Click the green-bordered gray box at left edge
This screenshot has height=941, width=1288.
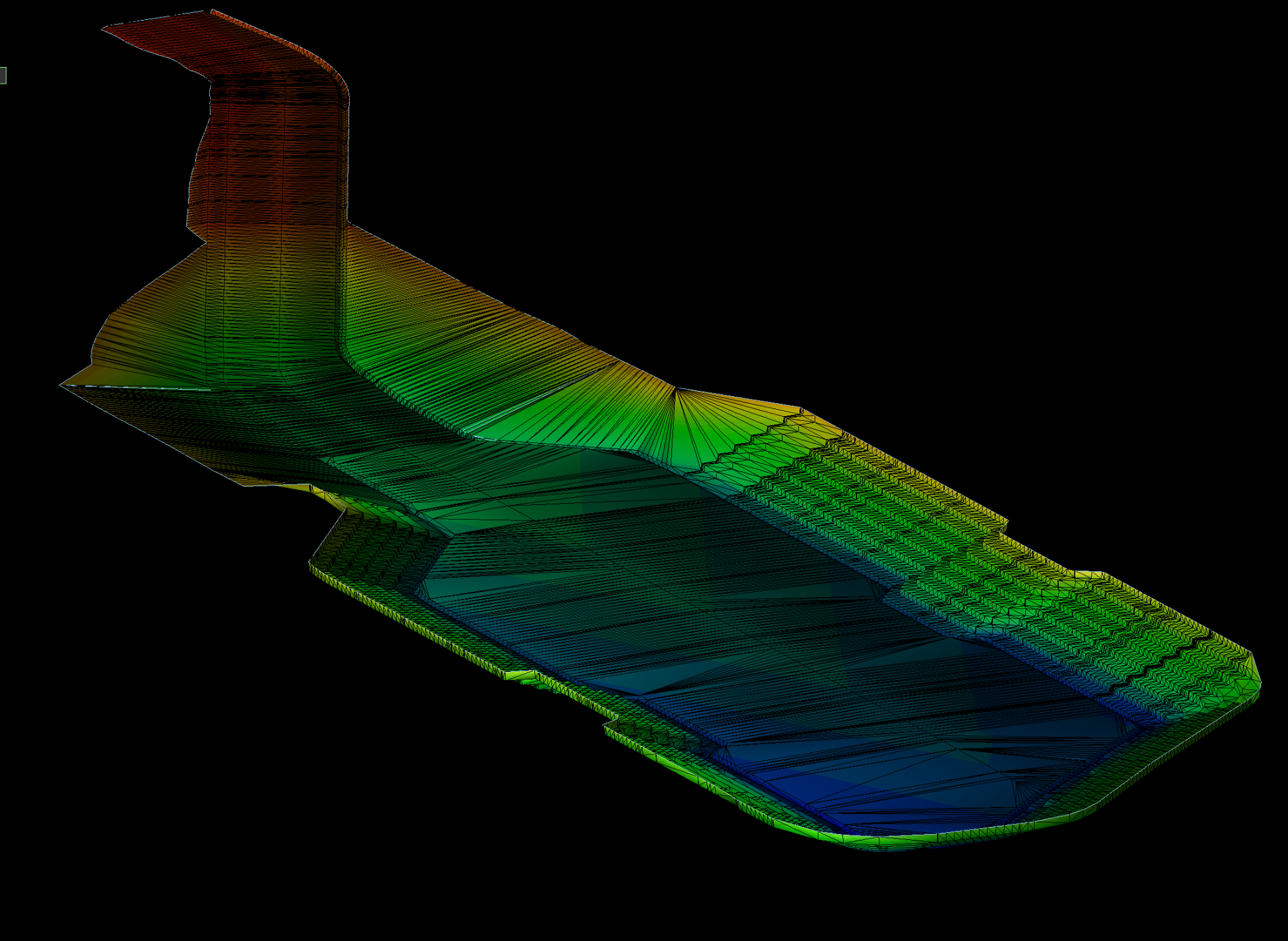tap(3, 75)
